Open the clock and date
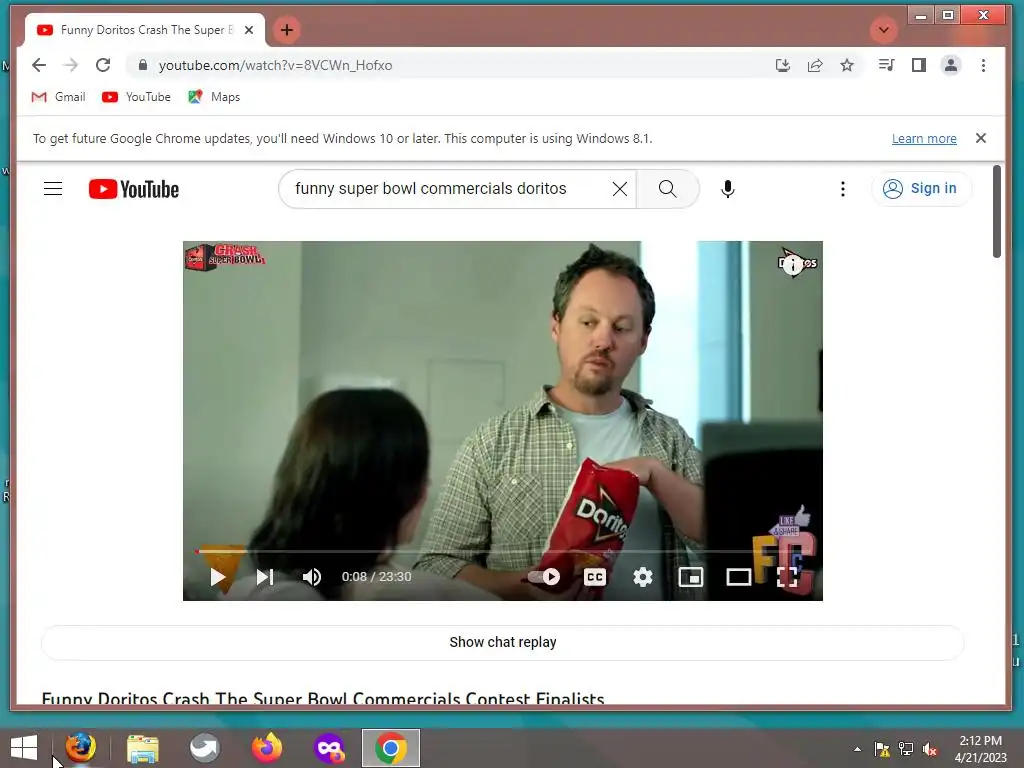1024x768 pixels. 980,749
